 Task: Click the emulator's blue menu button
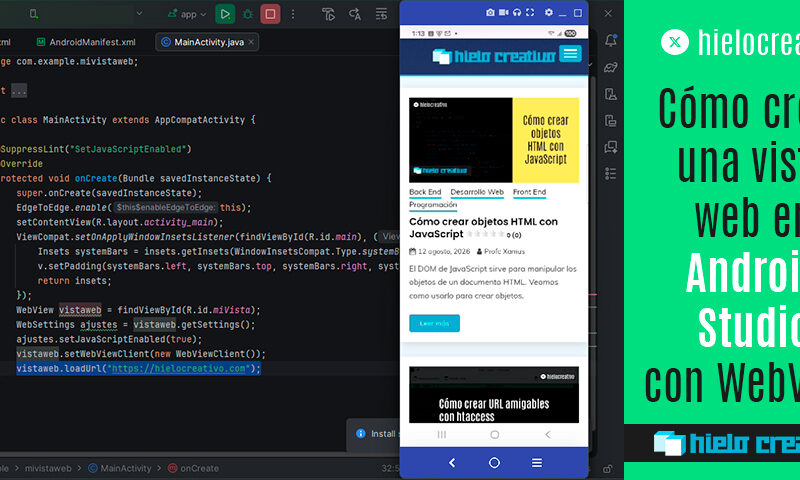537,463
